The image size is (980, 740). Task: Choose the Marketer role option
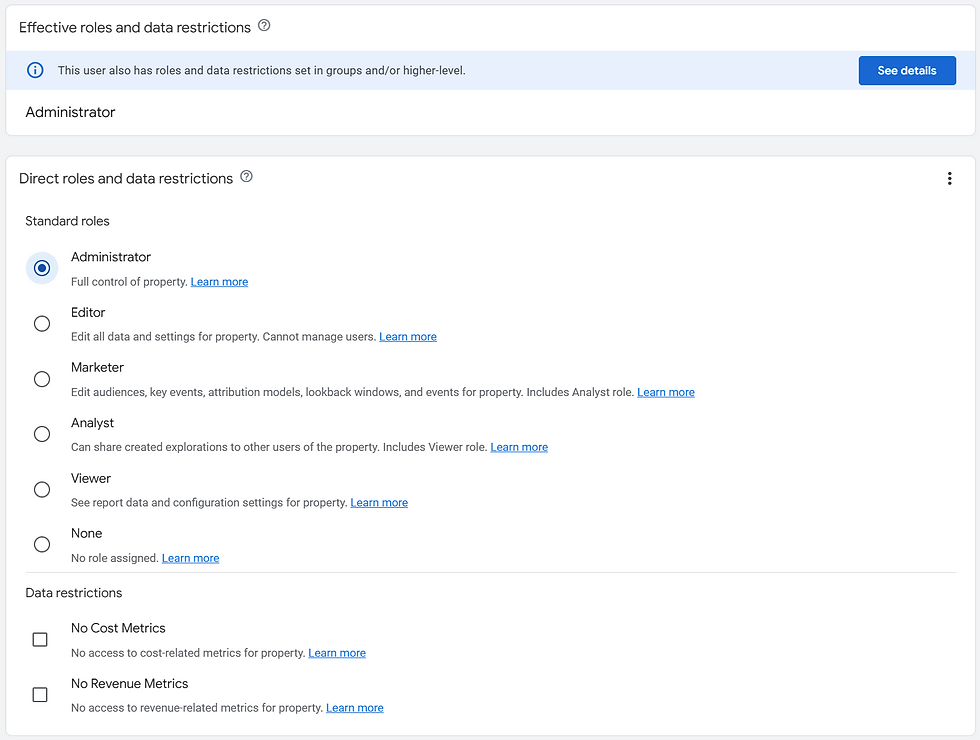click(42, 379)
